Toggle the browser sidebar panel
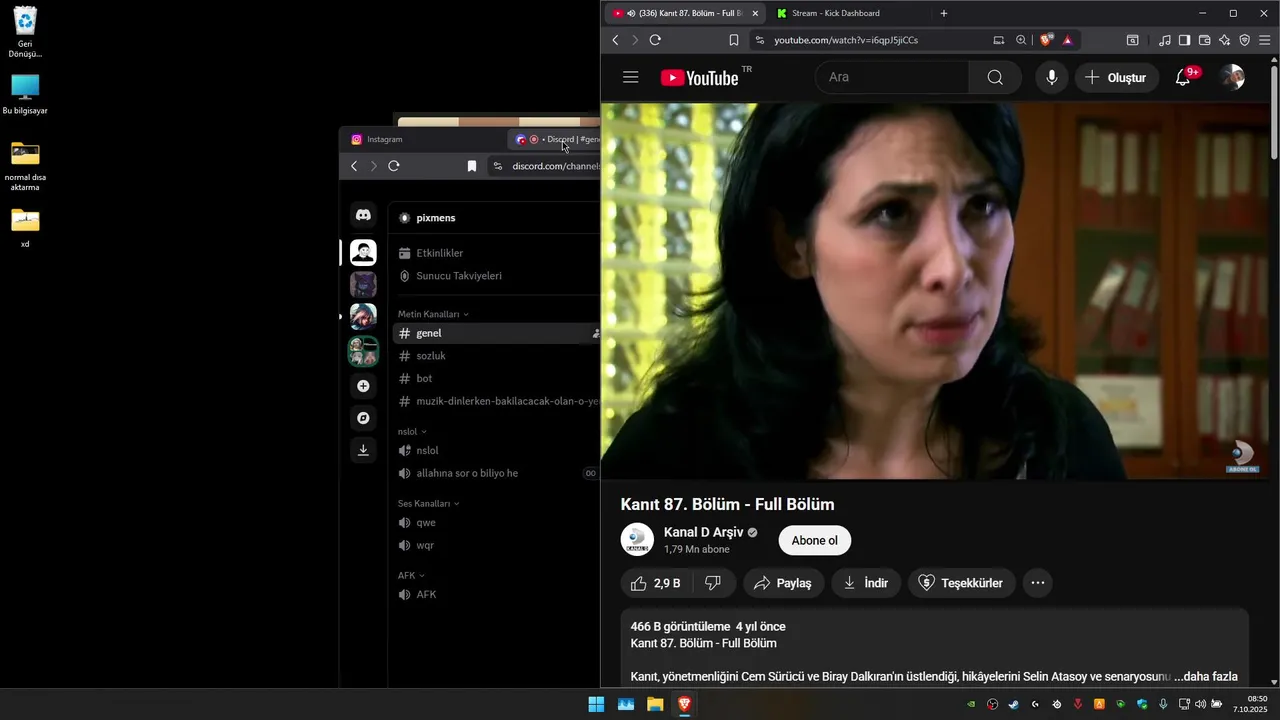 pos(1184,40)
